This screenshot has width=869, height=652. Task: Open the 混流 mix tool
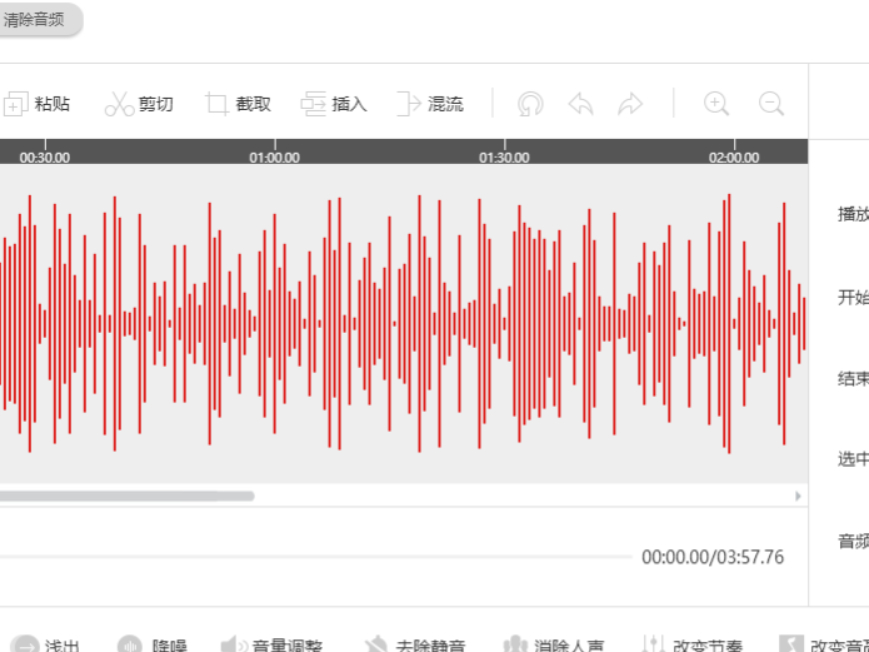pyautogui.click(x=431, y=104)
